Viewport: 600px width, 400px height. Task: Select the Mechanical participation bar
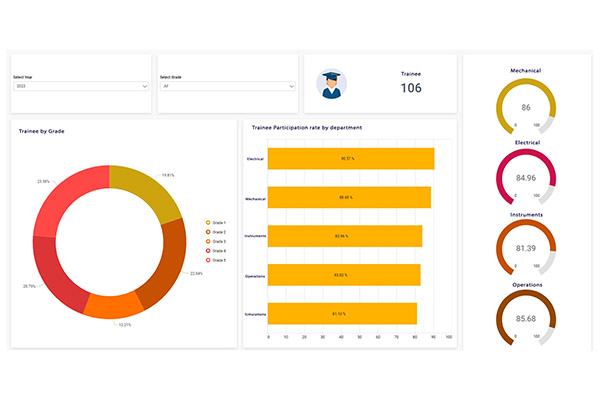point(348,197)
